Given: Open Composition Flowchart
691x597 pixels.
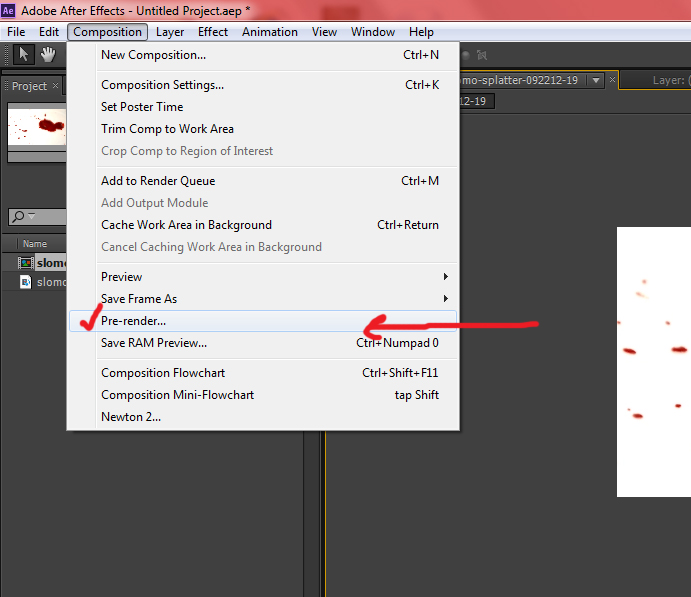Looking at the screenshot, I should coord(263,373).
